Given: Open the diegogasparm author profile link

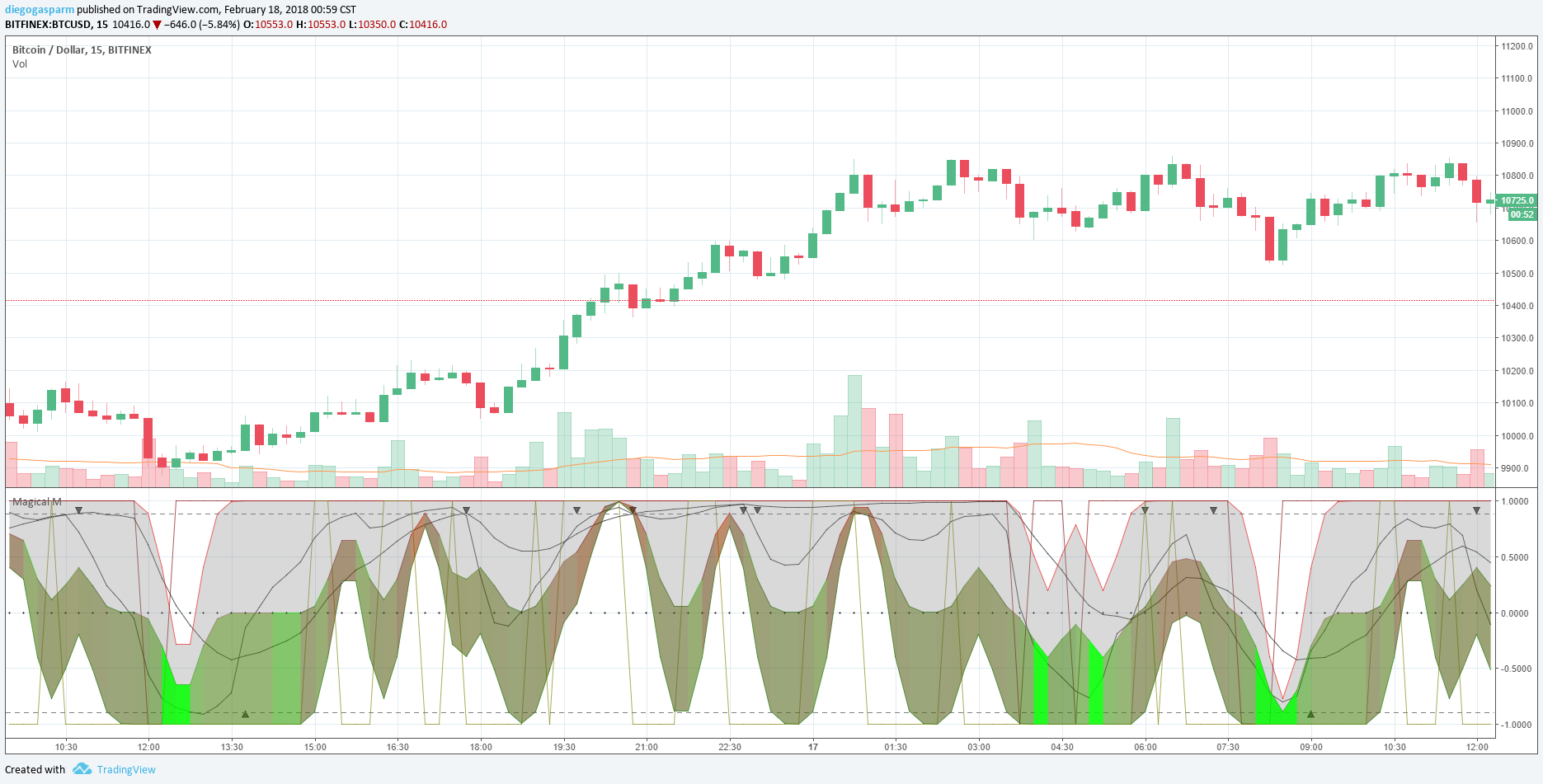Looking at the screenshot, I should pyautogui.click(x=40, y=10).
